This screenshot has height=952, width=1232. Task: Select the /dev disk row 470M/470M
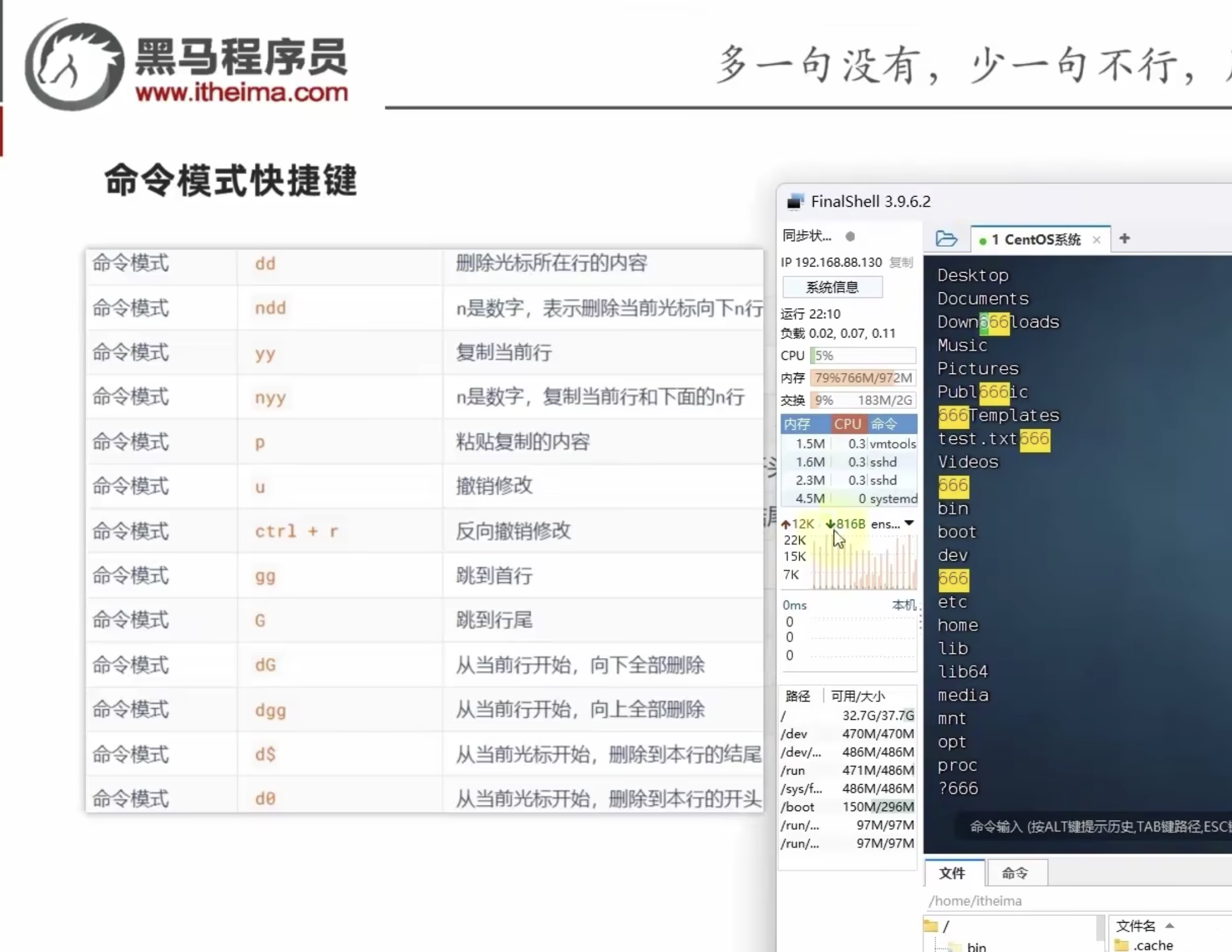848,734
